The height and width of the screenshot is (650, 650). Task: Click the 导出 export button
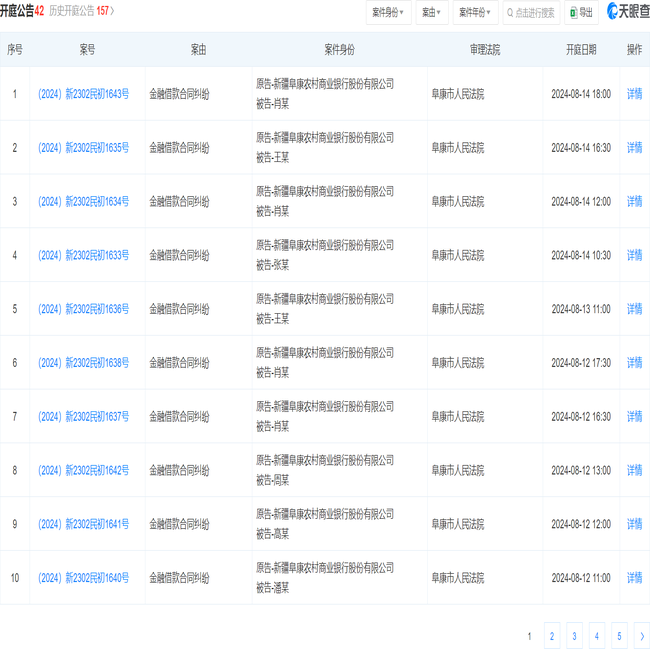pyautogui.click(x=581, y=12)
